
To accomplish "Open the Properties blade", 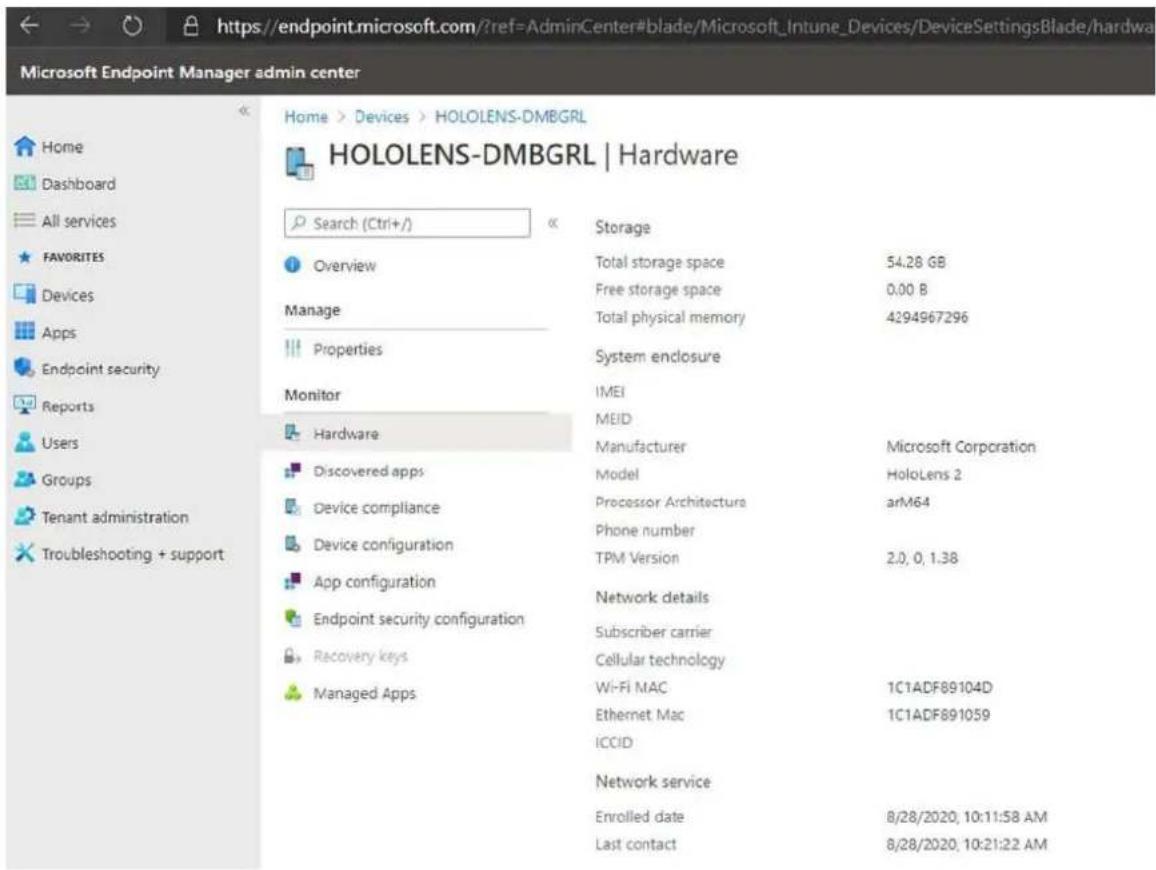I will (348, 349).
